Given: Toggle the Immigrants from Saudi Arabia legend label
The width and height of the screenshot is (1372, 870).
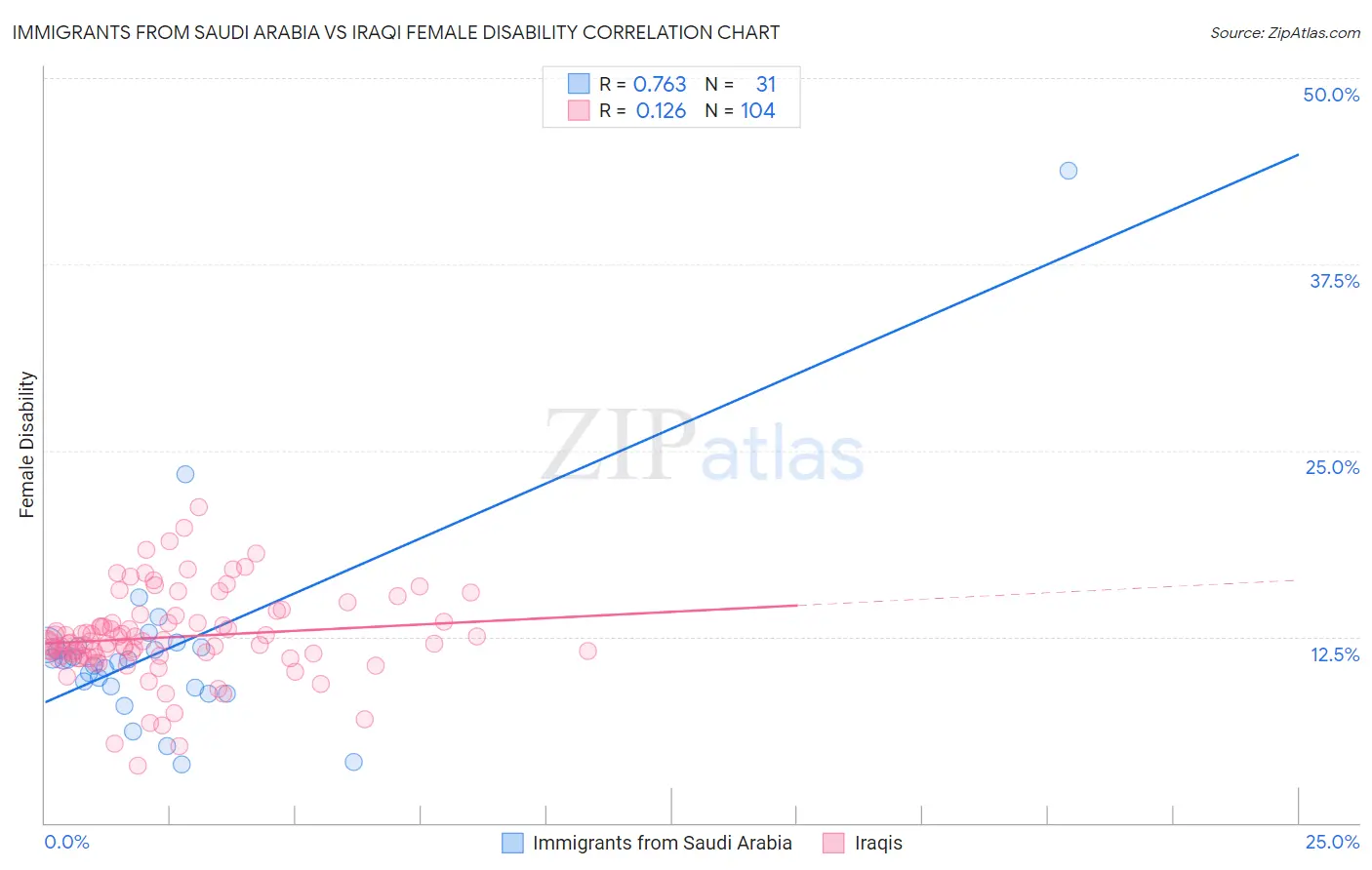Looking at the screenshot, I should point(662,843).
